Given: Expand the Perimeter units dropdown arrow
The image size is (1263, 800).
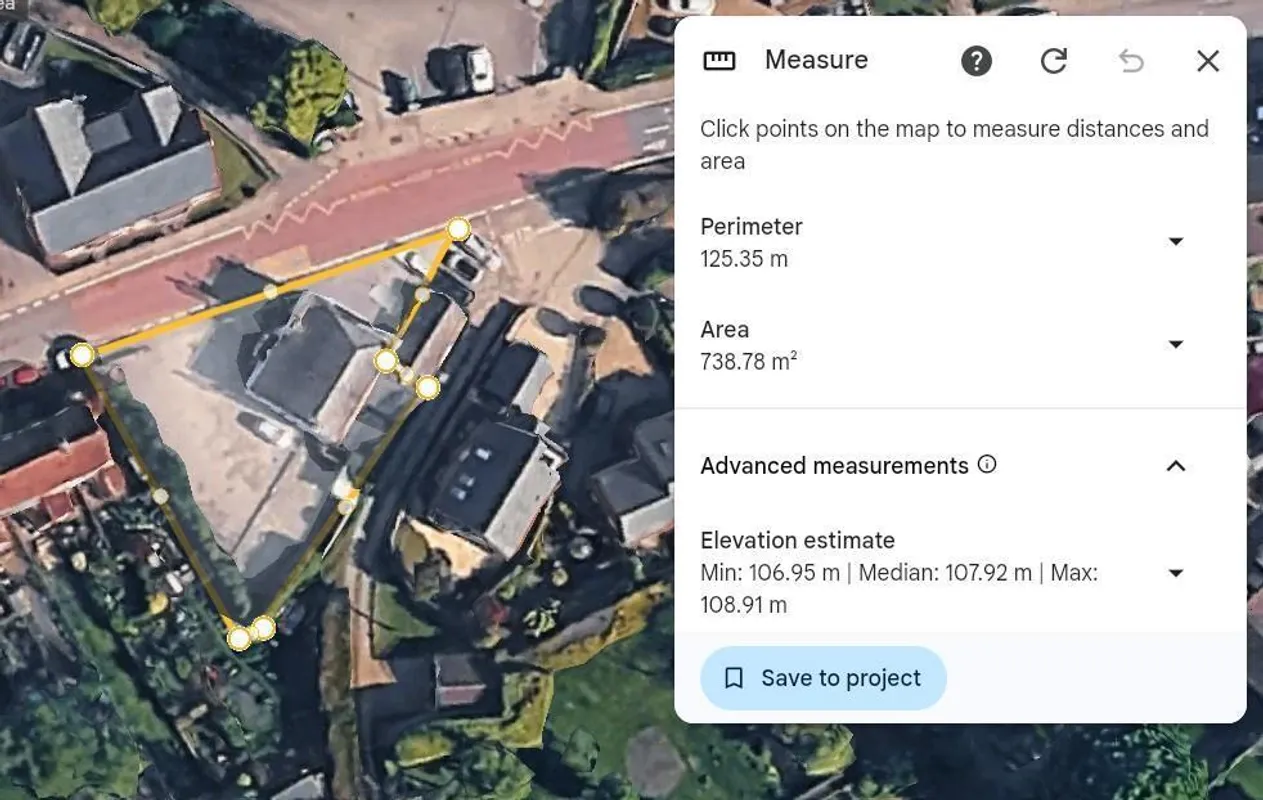Looking at the screenshot, I should click(x=1176, y=241).
